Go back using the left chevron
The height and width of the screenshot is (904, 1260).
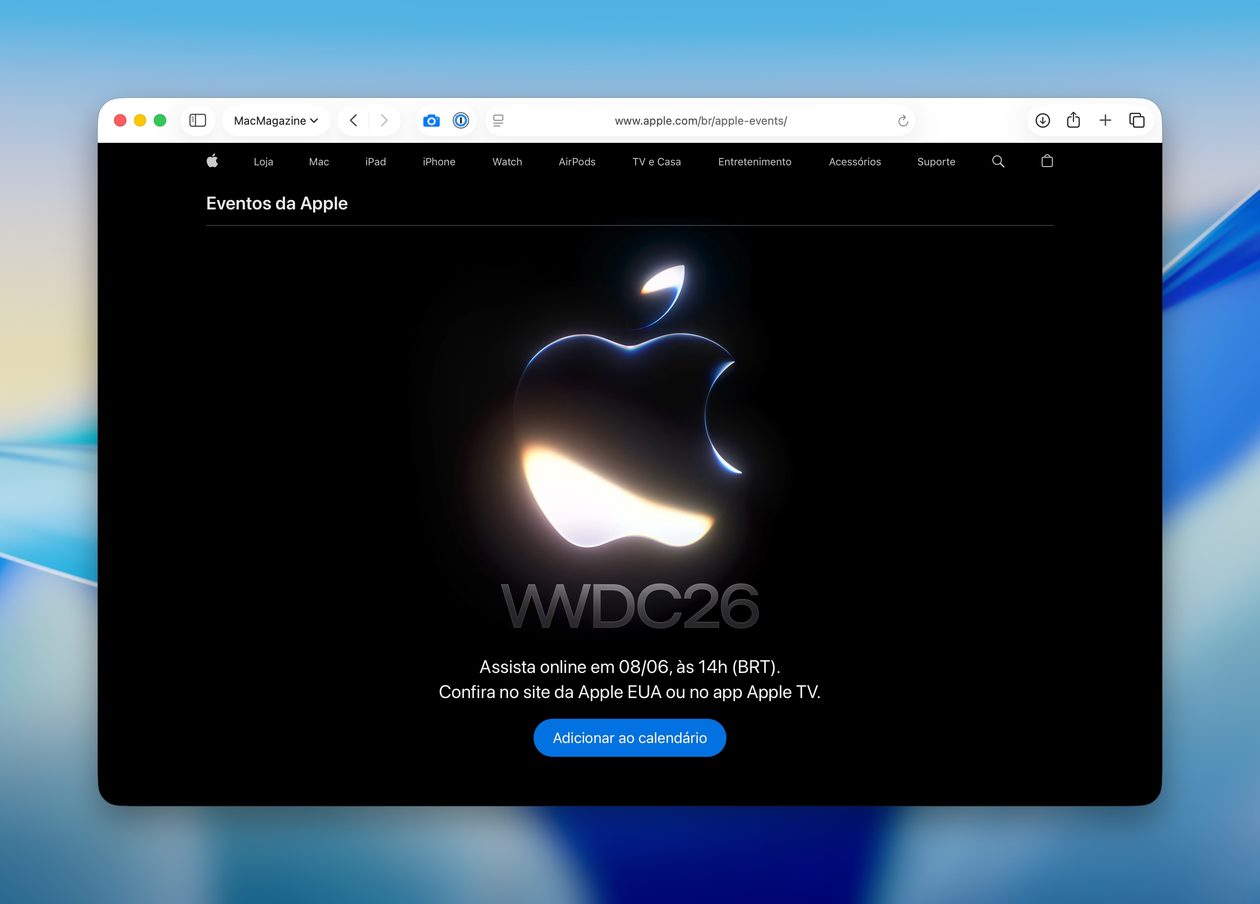353,120
